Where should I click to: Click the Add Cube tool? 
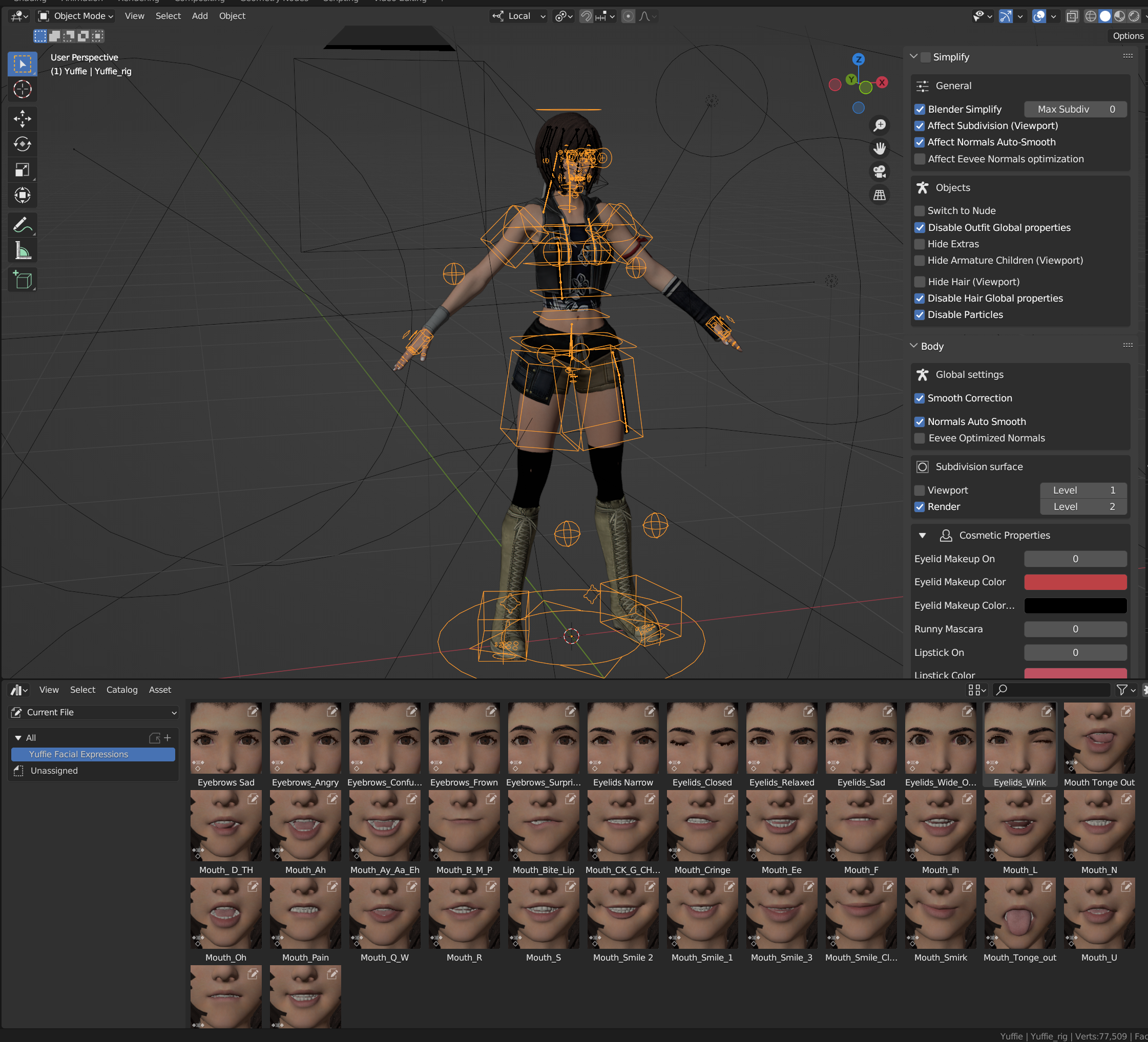[22, 280]
